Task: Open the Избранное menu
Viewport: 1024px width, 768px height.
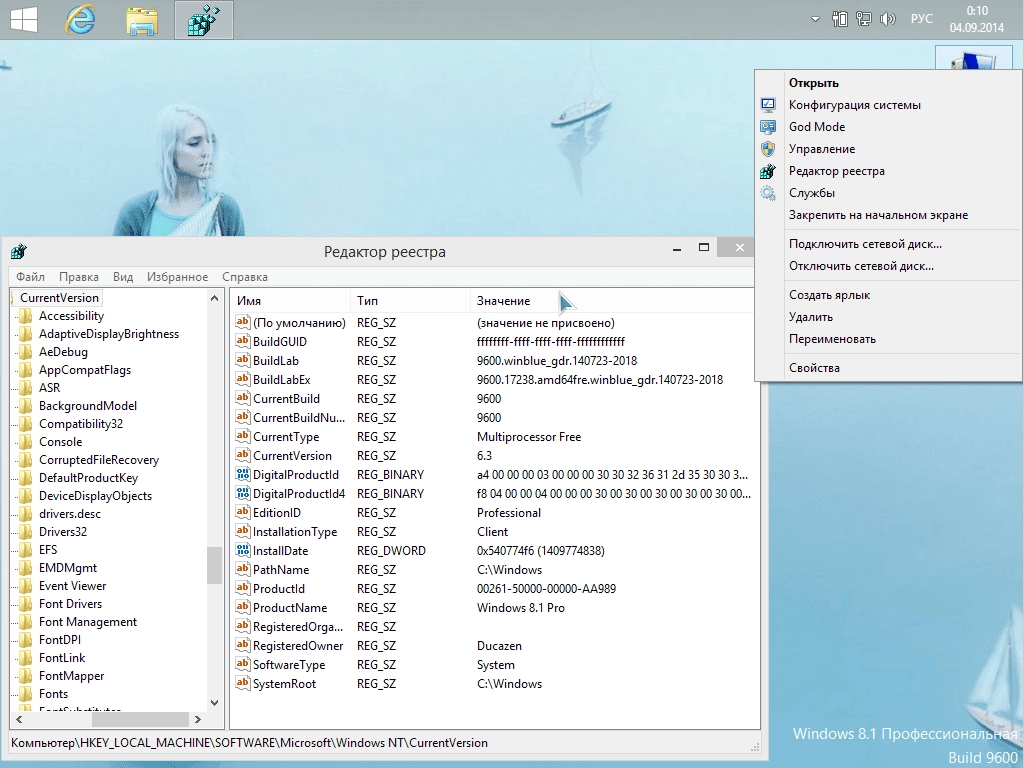Action: (177, 277)
